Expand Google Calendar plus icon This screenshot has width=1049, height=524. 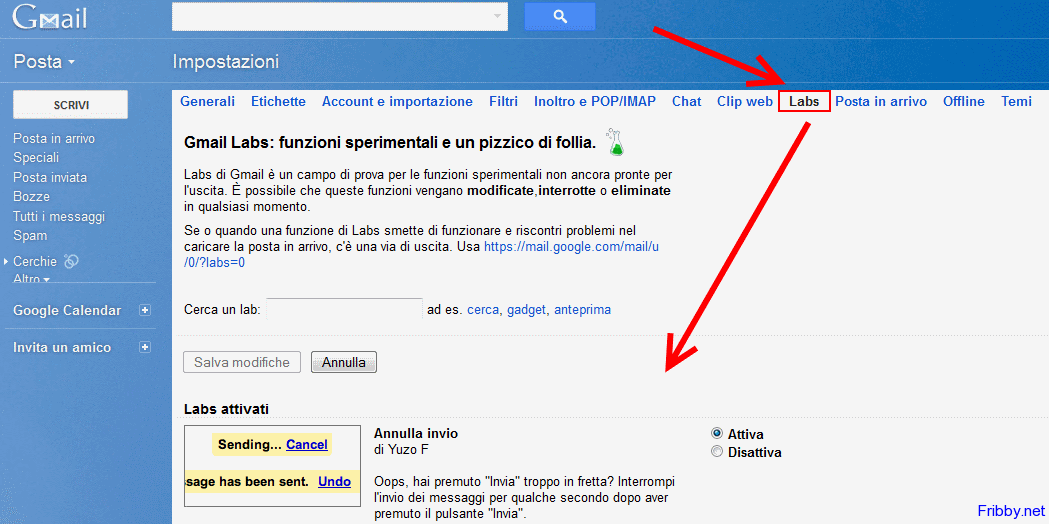[x=145, y=311]
